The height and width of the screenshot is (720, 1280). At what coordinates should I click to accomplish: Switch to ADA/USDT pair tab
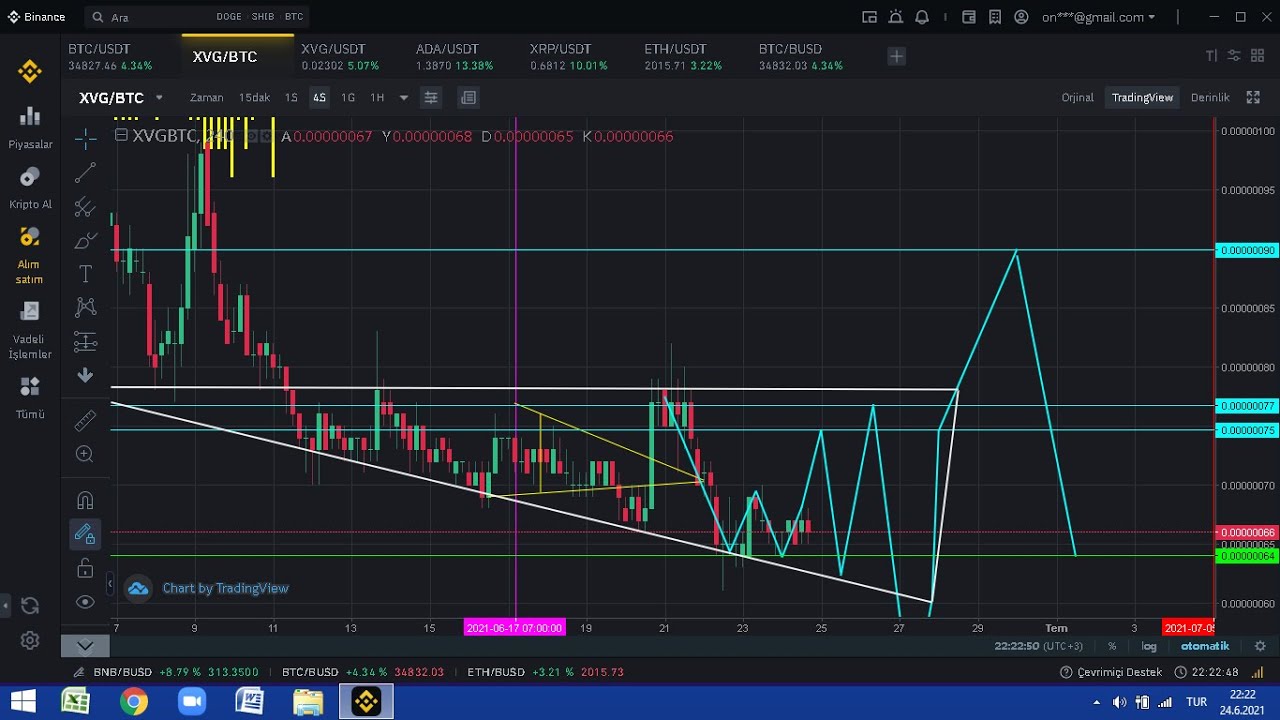tap(454, 57)
